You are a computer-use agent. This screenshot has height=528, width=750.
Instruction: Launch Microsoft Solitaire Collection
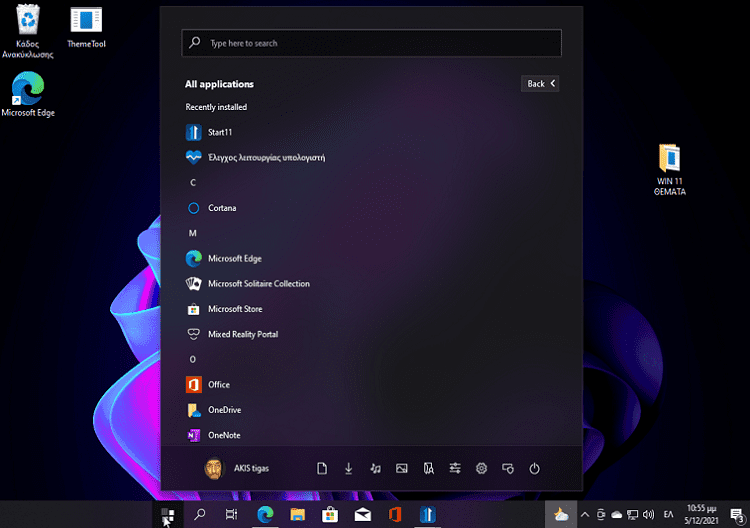tap(247, 284)
